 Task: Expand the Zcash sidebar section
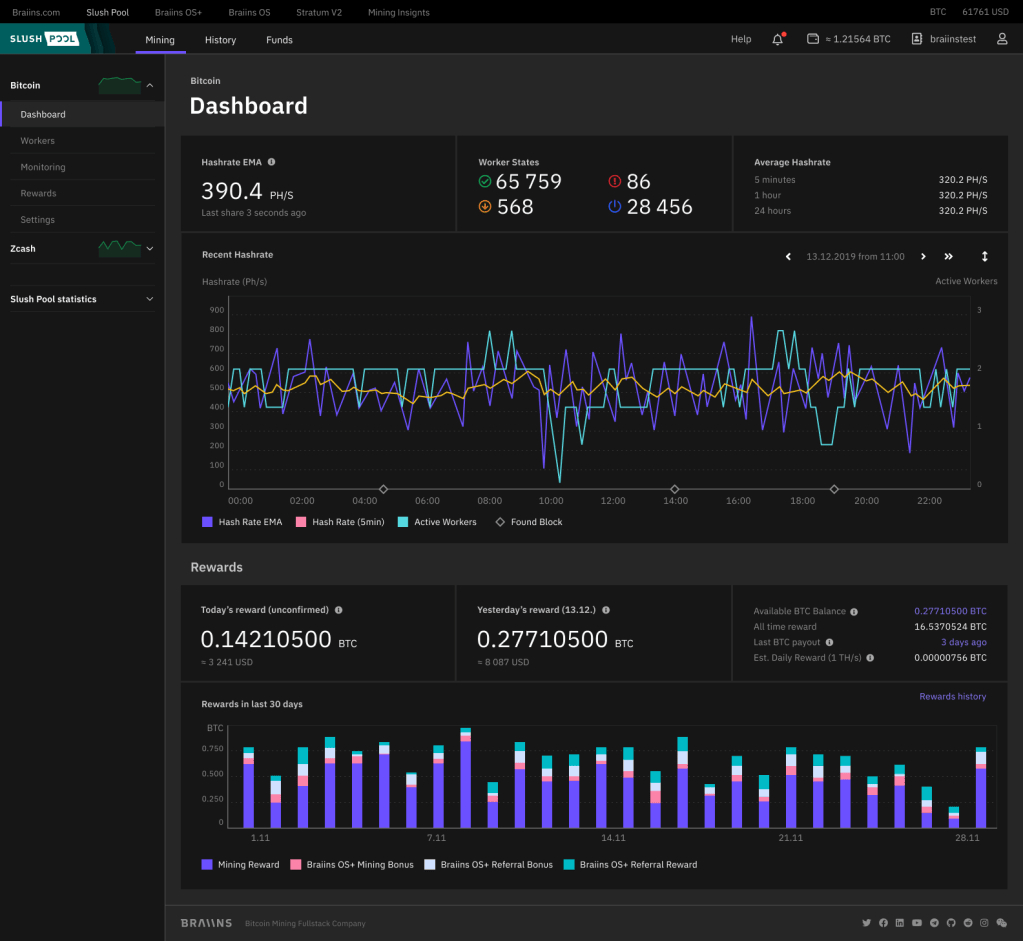coord(149,249)
